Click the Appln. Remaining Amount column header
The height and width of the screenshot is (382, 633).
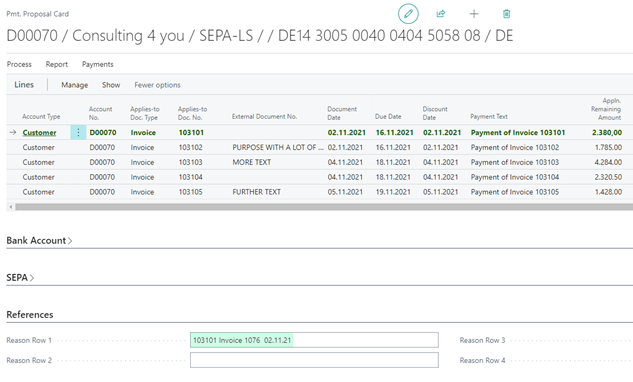point(606,109)
